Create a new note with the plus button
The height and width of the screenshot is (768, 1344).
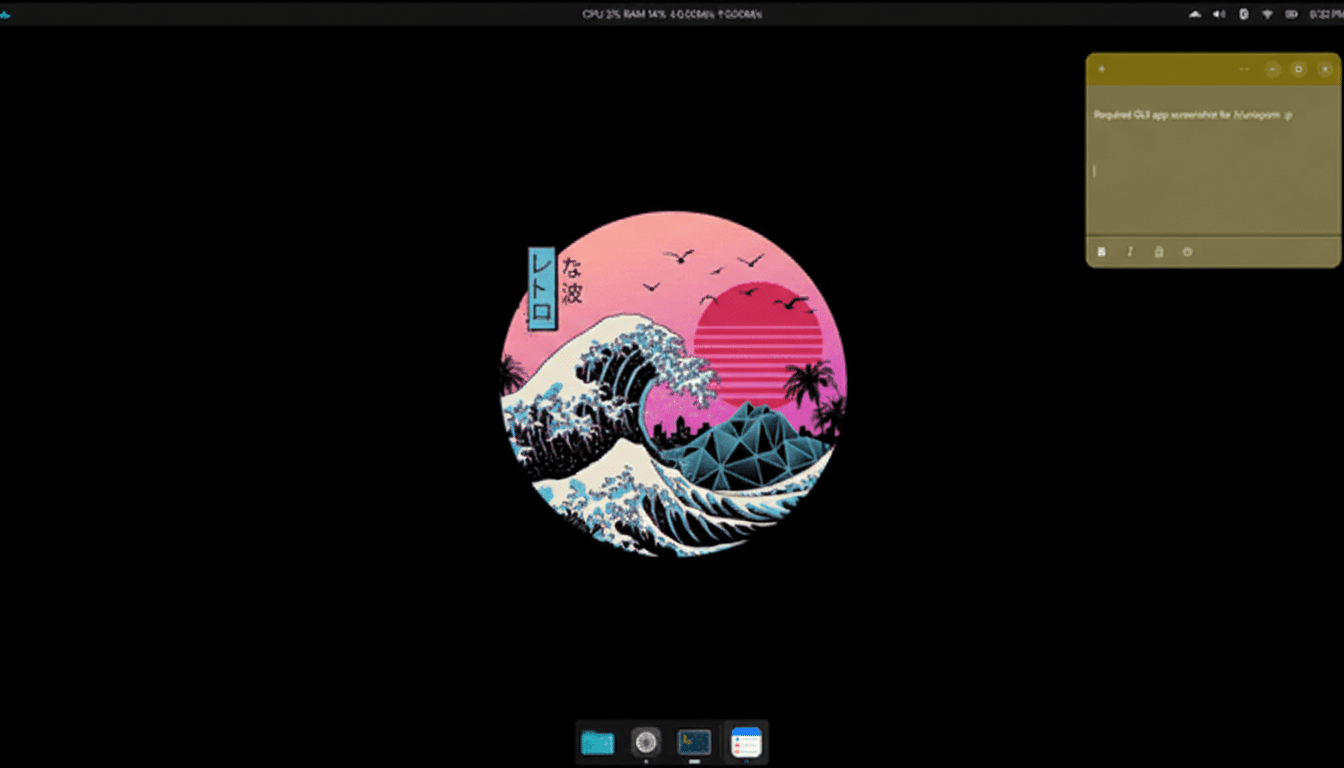pos(1101,68)
